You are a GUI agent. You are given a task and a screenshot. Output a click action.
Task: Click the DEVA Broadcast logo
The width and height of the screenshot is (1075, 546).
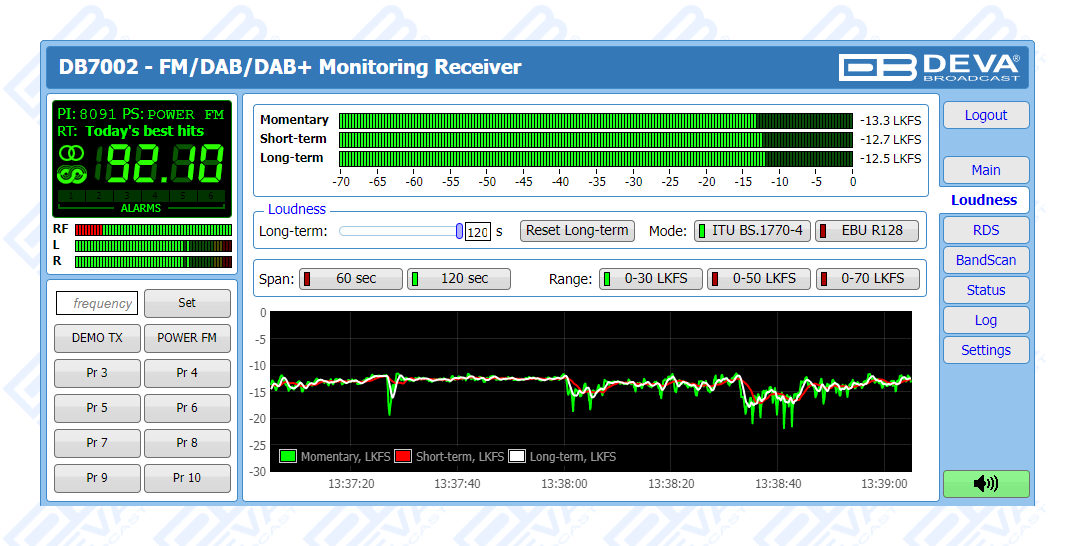(929, 67)
